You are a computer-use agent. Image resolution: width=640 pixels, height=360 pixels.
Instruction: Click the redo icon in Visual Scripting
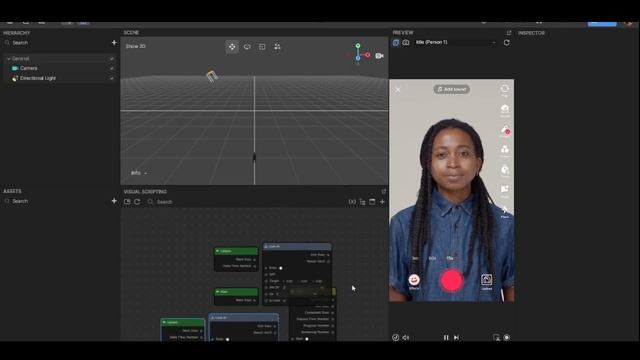pos(137,202)
